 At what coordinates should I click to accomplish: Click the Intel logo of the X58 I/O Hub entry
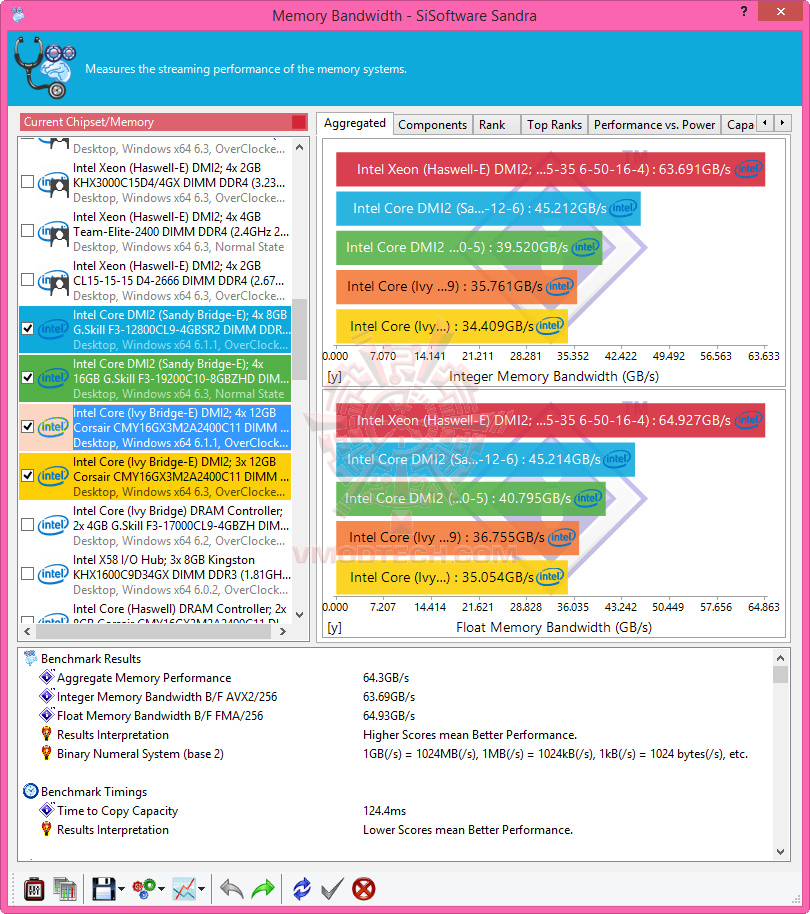[53, 574]
